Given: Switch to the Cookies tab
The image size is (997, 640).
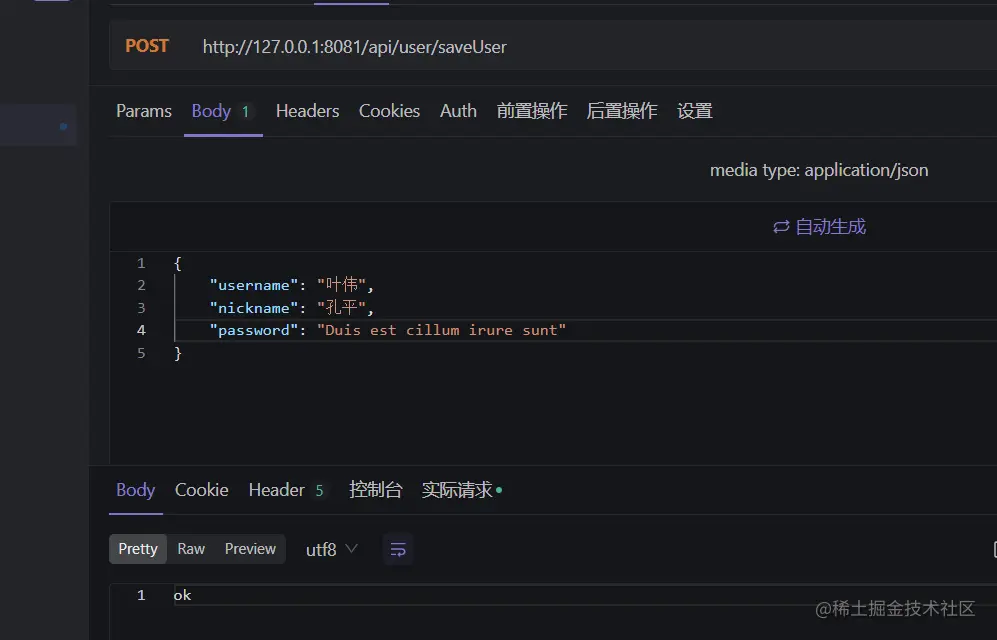Looking at the screenshot, I should (389, 111).
